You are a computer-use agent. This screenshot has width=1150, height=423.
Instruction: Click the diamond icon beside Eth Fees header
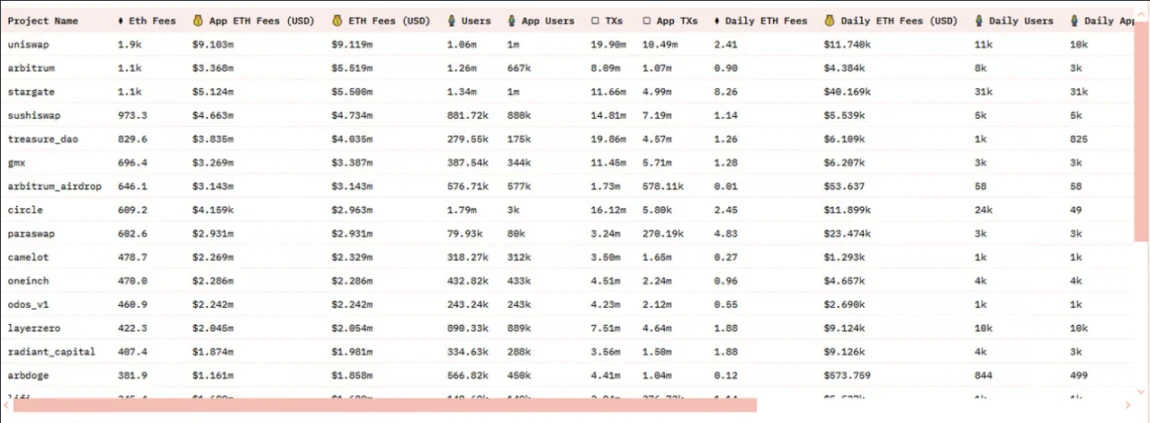[x=120, y=21]
